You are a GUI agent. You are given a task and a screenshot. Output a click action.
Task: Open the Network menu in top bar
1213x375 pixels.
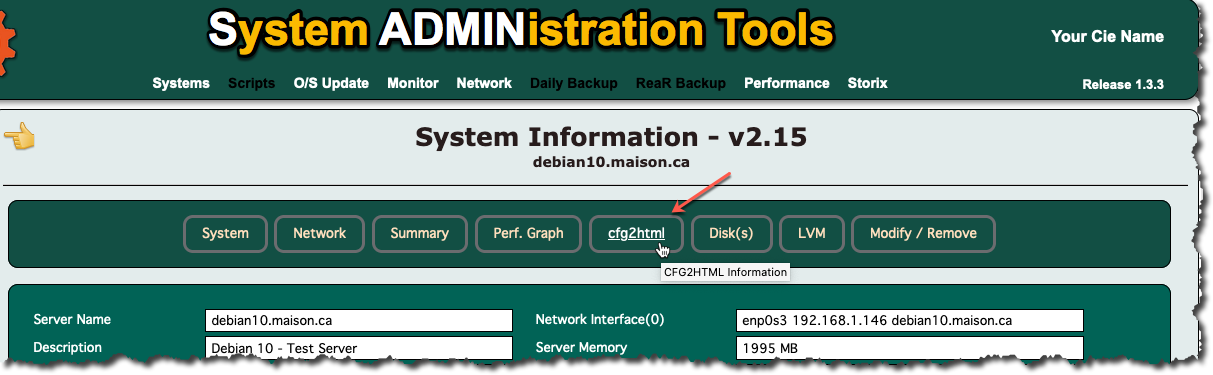(484, 83)
